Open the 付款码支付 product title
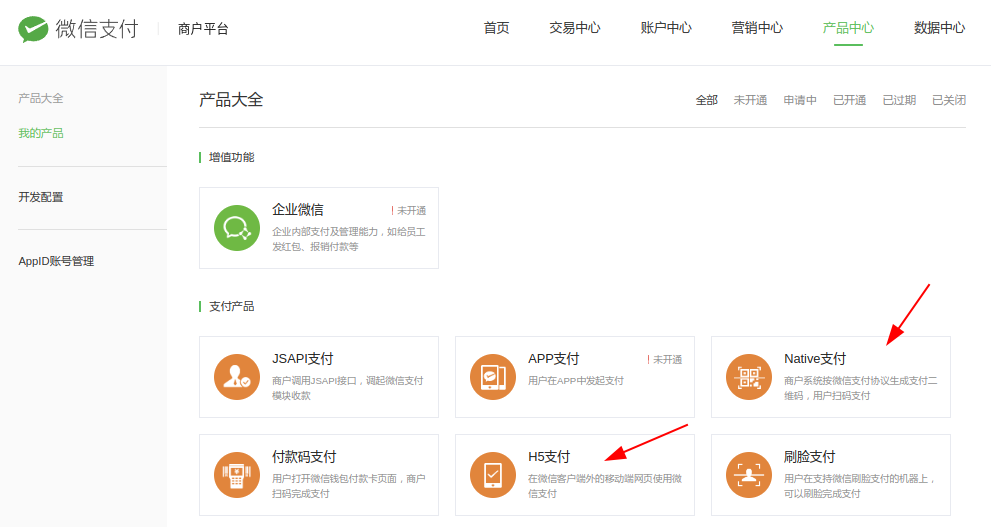 click(304, 457)
